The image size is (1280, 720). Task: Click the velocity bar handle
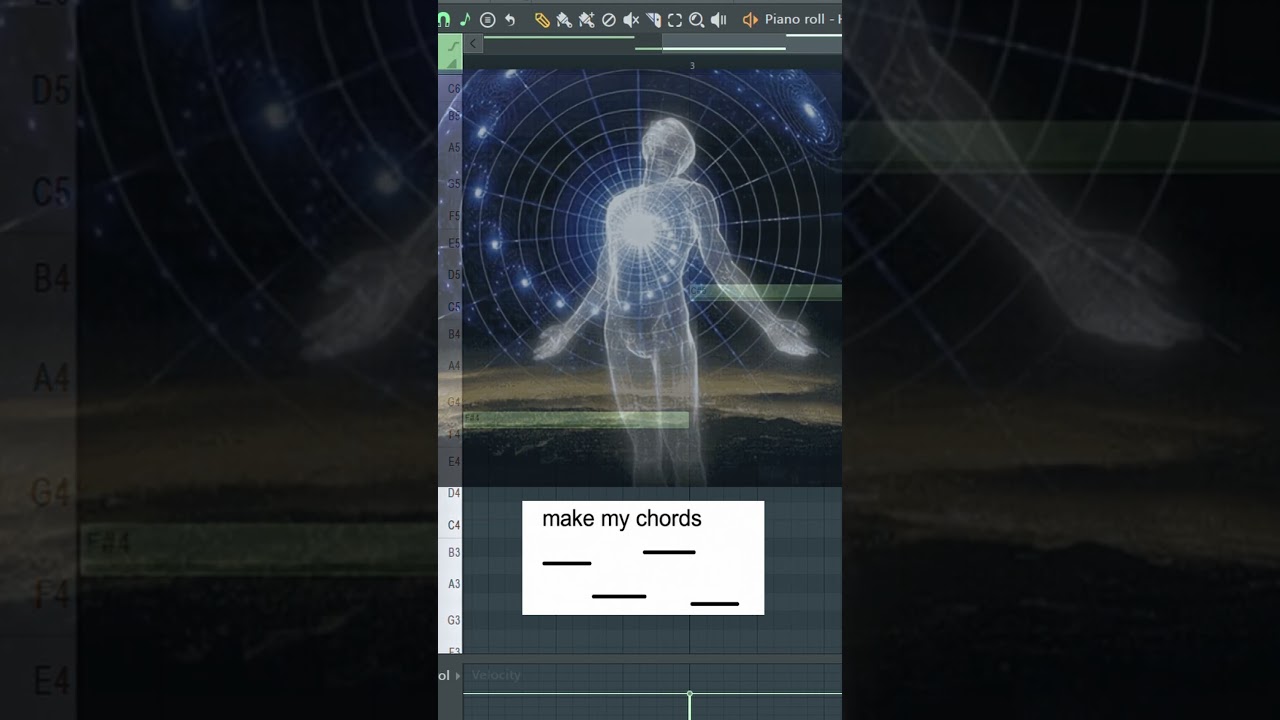[x=689, y=694]
